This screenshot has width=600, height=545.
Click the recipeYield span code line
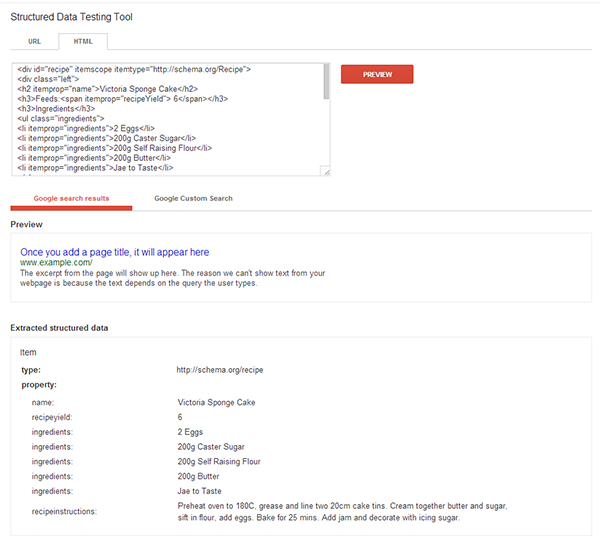[122, 99]
